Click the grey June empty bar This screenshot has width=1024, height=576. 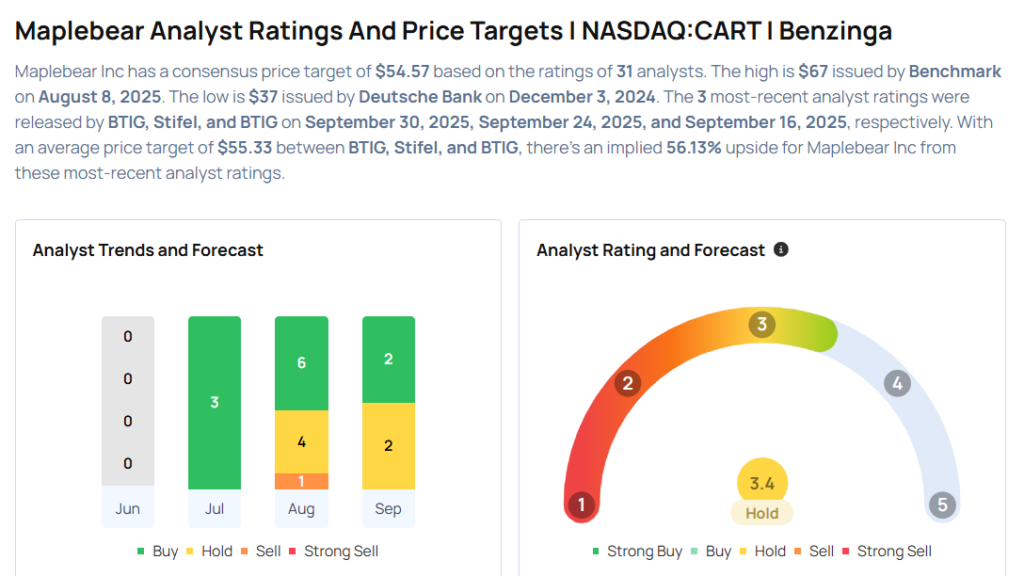(x=128, y=402)
